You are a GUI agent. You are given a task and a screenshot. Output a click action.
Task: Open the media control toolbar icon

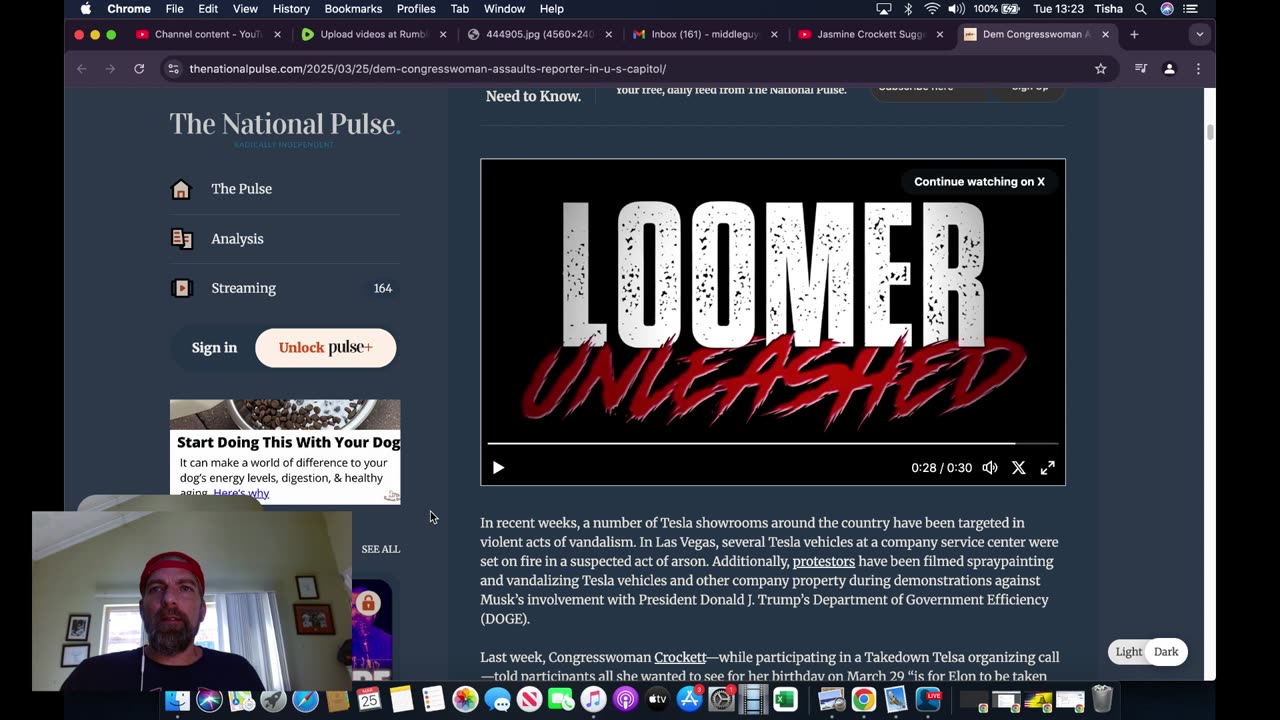click(1141, 69)
